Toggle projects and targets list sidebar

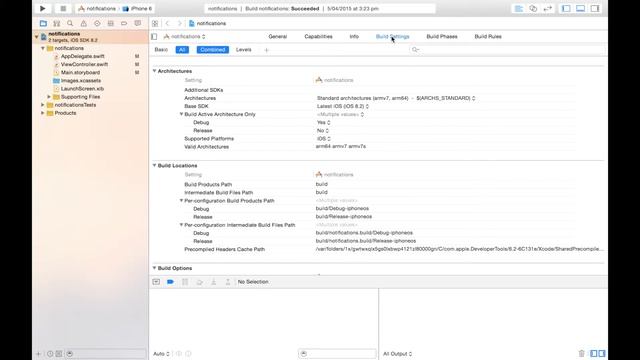154,37
